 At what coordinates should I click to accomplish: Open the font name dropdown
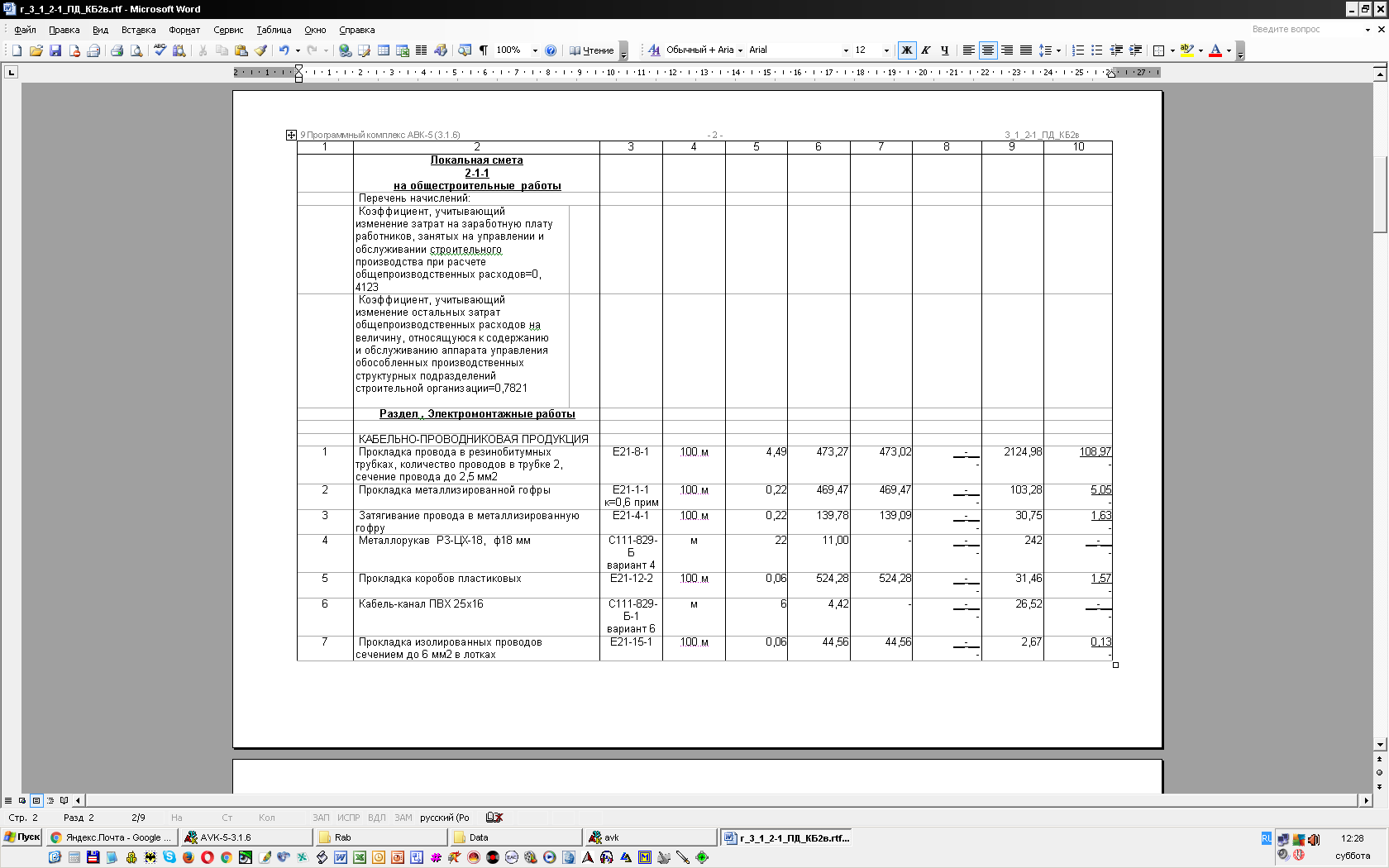[845, 50]
